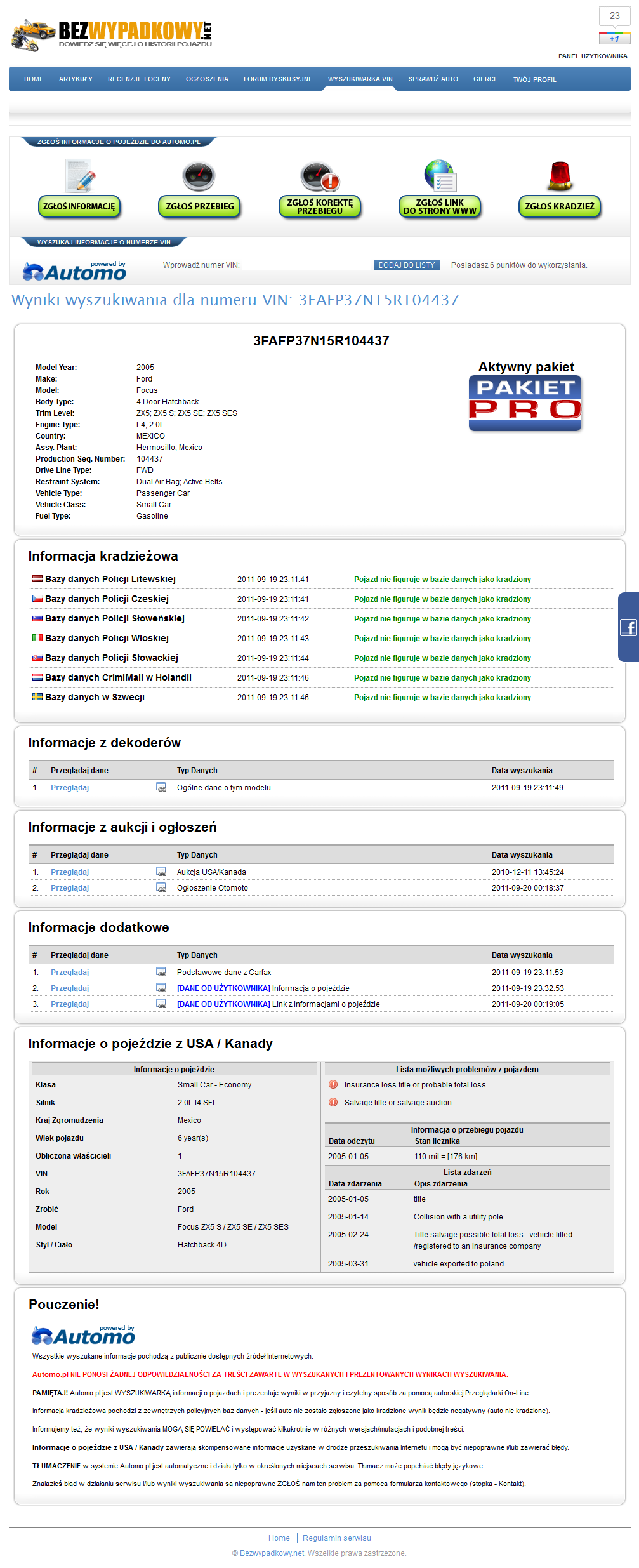Open the Home menu item
This screenshot has width=639, height=1568.
coord(34,79)
